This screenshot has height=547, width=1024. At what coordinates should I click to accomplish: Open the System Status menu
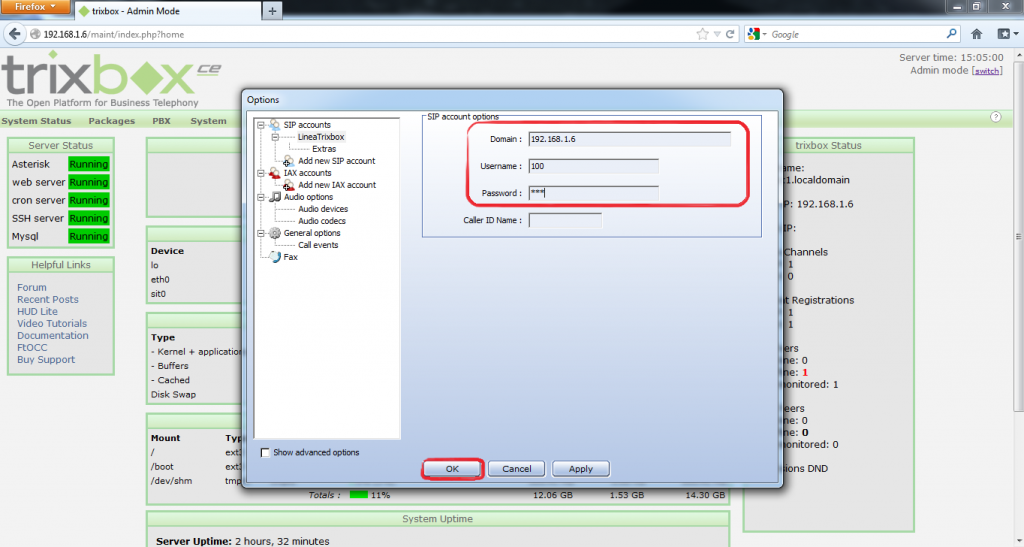[36, 121]
